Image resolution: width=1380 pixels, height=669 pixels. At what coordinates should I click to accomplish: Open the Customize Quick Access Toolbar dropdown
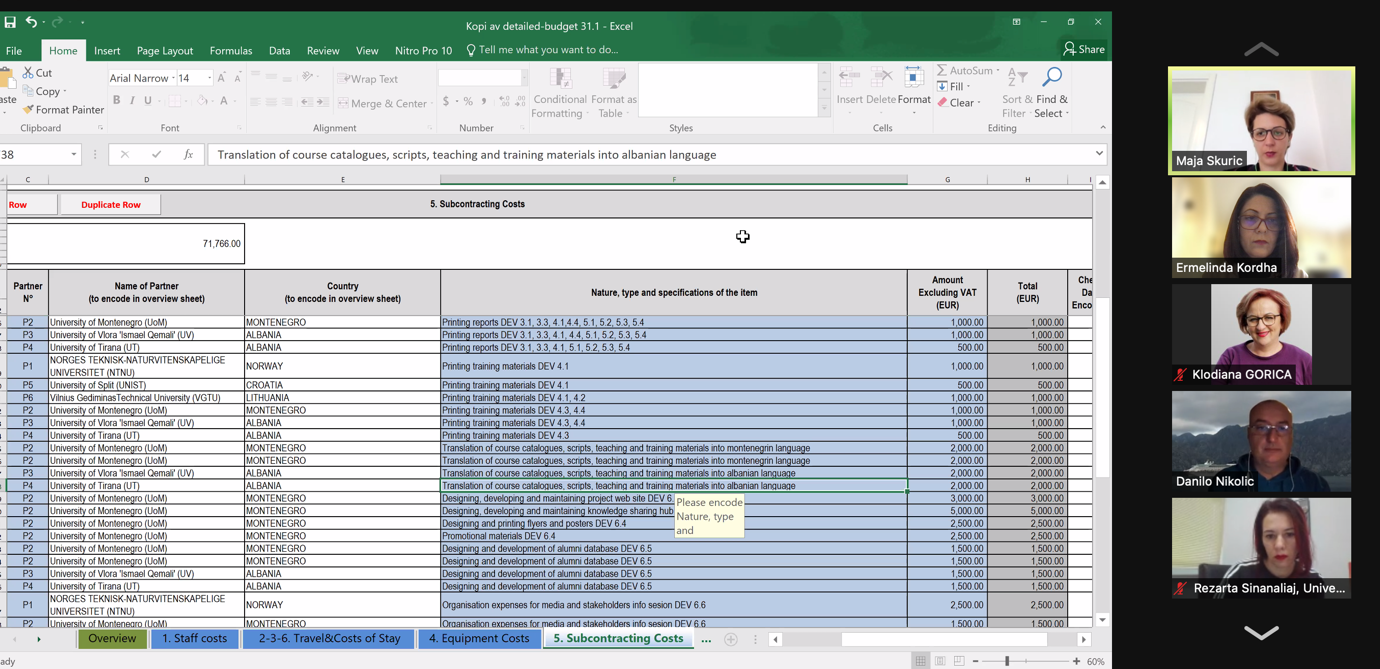(82, 22)
